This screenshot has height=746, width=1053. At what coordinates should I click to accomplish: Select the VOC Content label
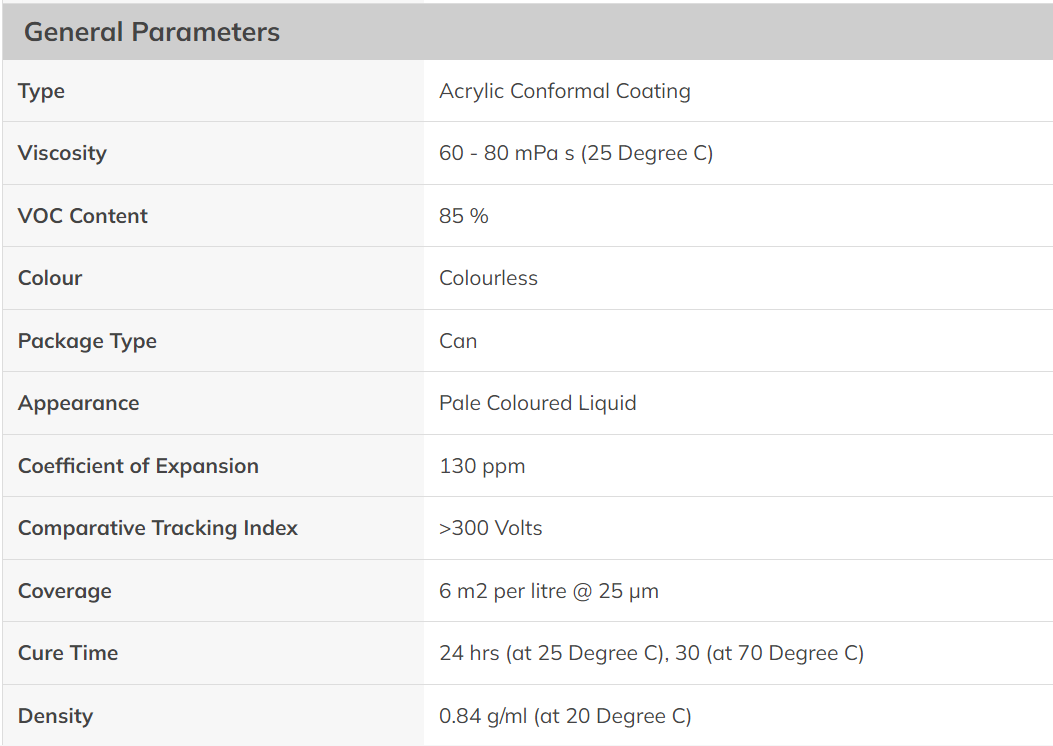click(83, 216)
